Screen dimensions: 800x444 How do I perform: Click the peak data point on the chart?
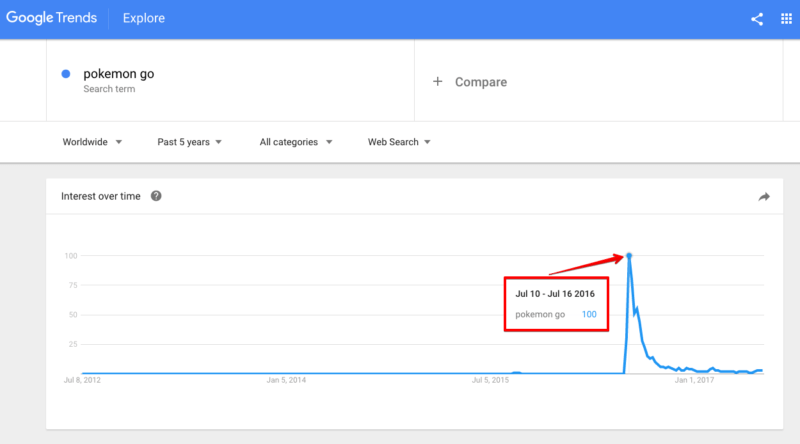click(629, 256)
